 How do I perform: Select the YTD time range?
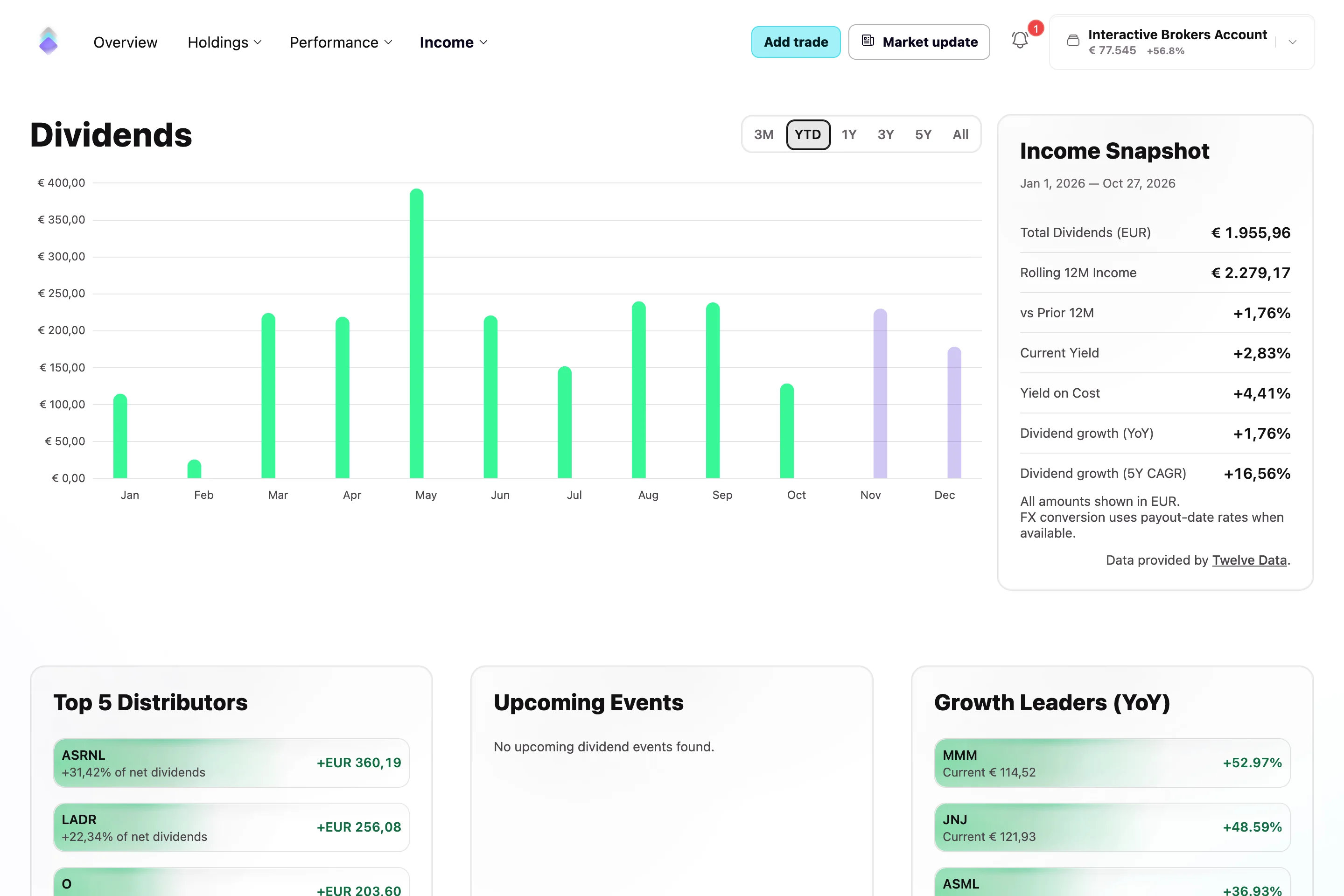808,135
